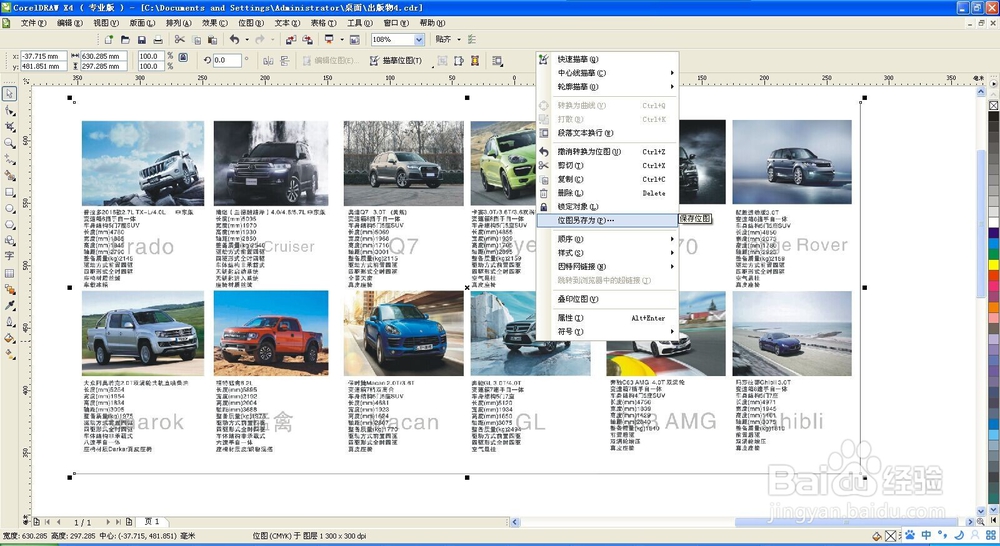The image size is (1000, 546).
Task: Click the New document icon
Action: tap(108, 40)
